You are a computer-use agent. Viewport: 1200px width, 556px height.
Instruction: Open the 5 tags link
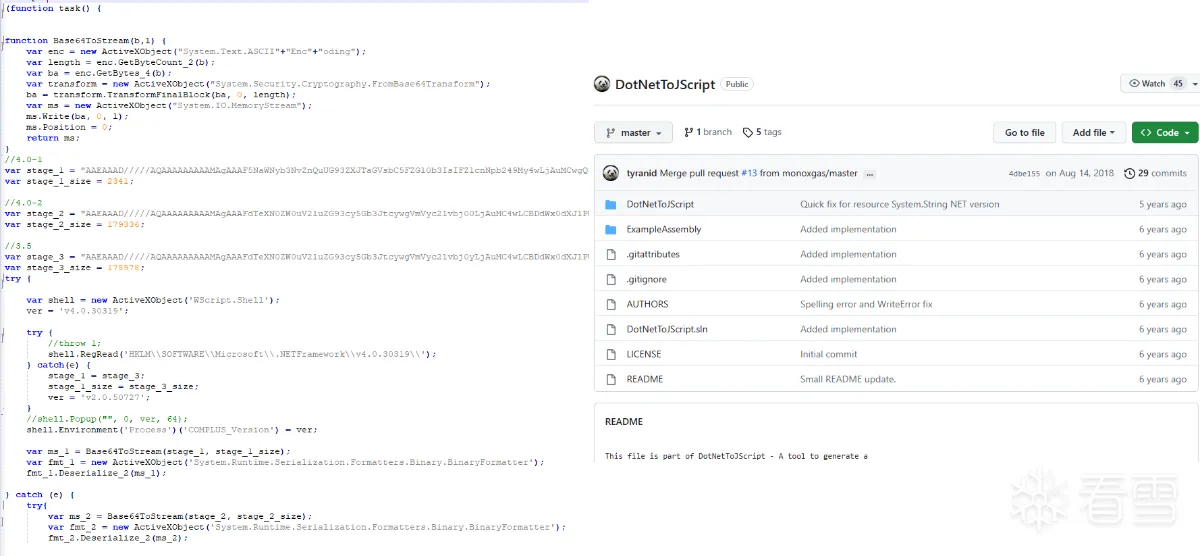[762, 132]
